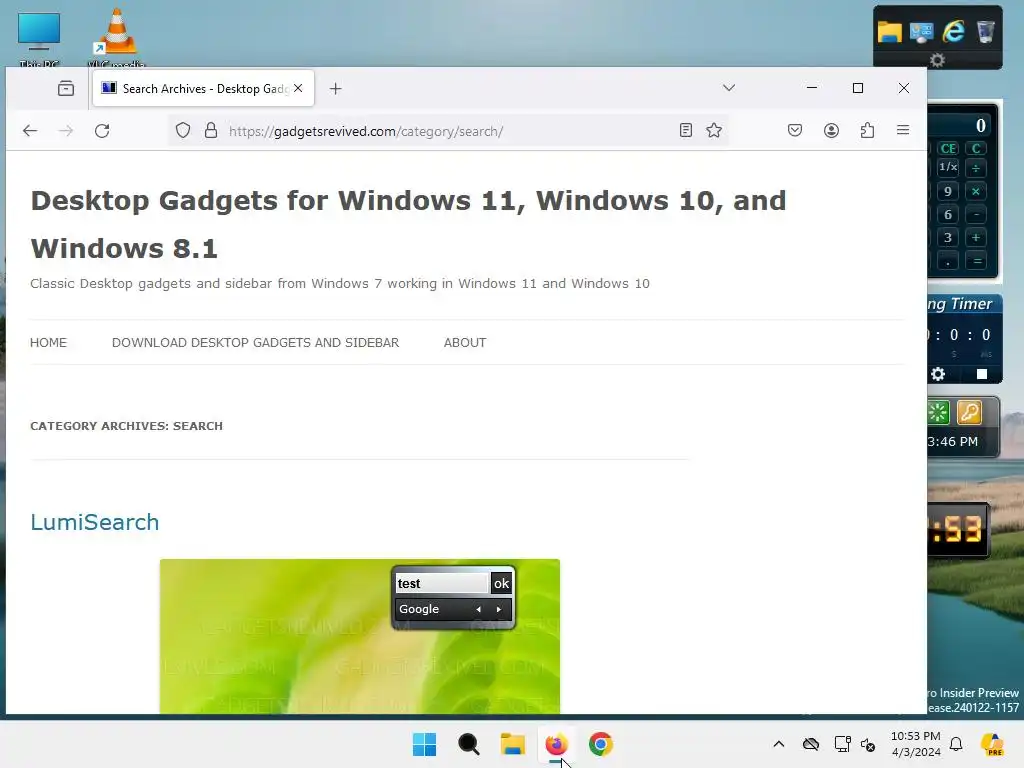Open the cloud sync tray icon
The image size is (1024, 768).
pos(811,744)
